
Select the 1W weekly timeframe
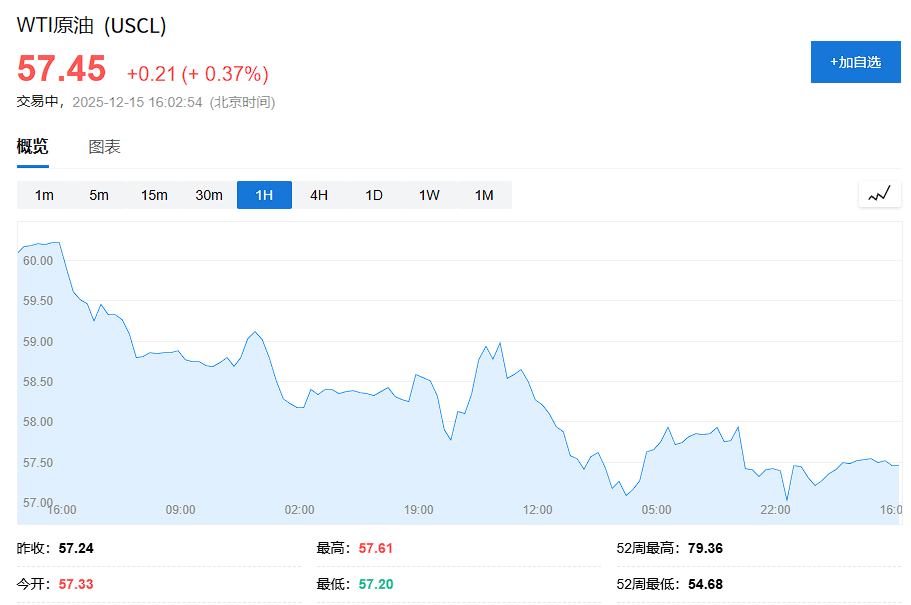428,195
